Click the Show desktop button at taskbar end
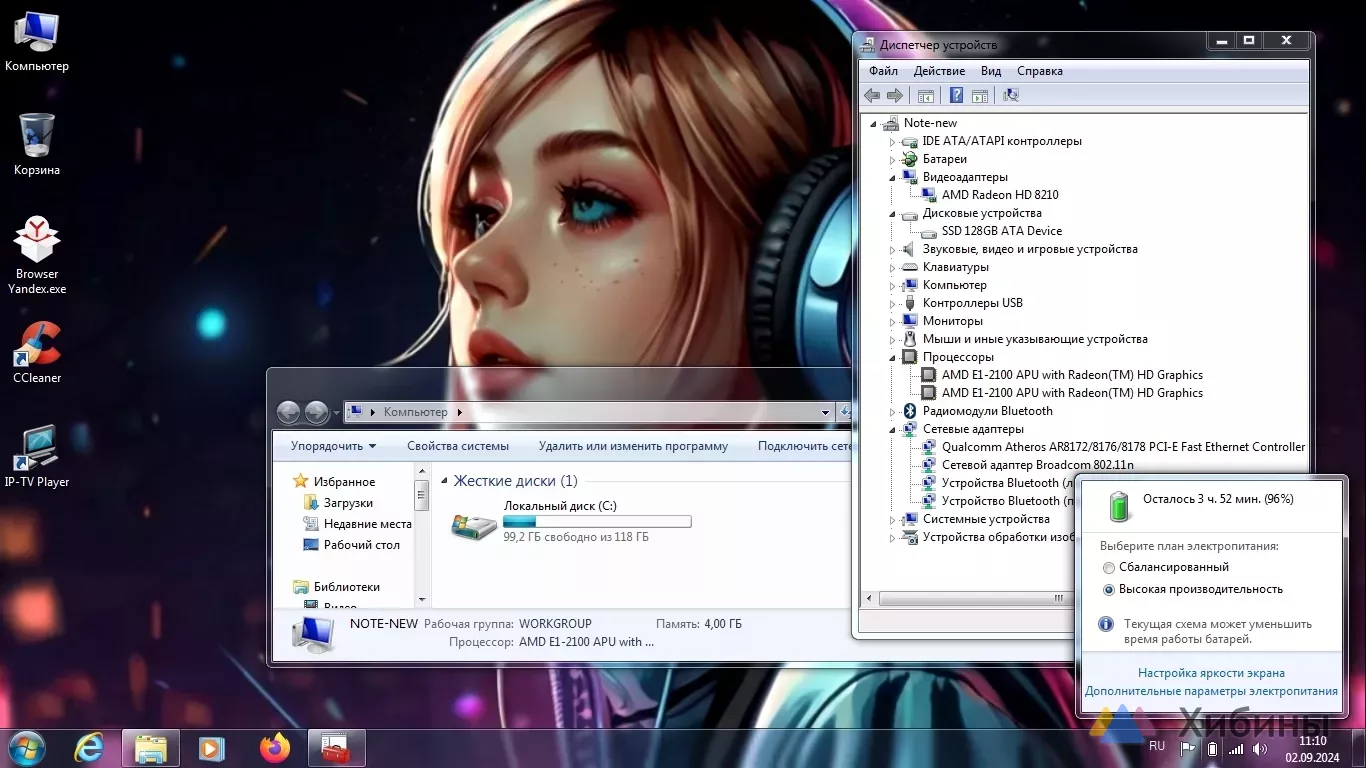1366x768 pixels. [1359, 748]
